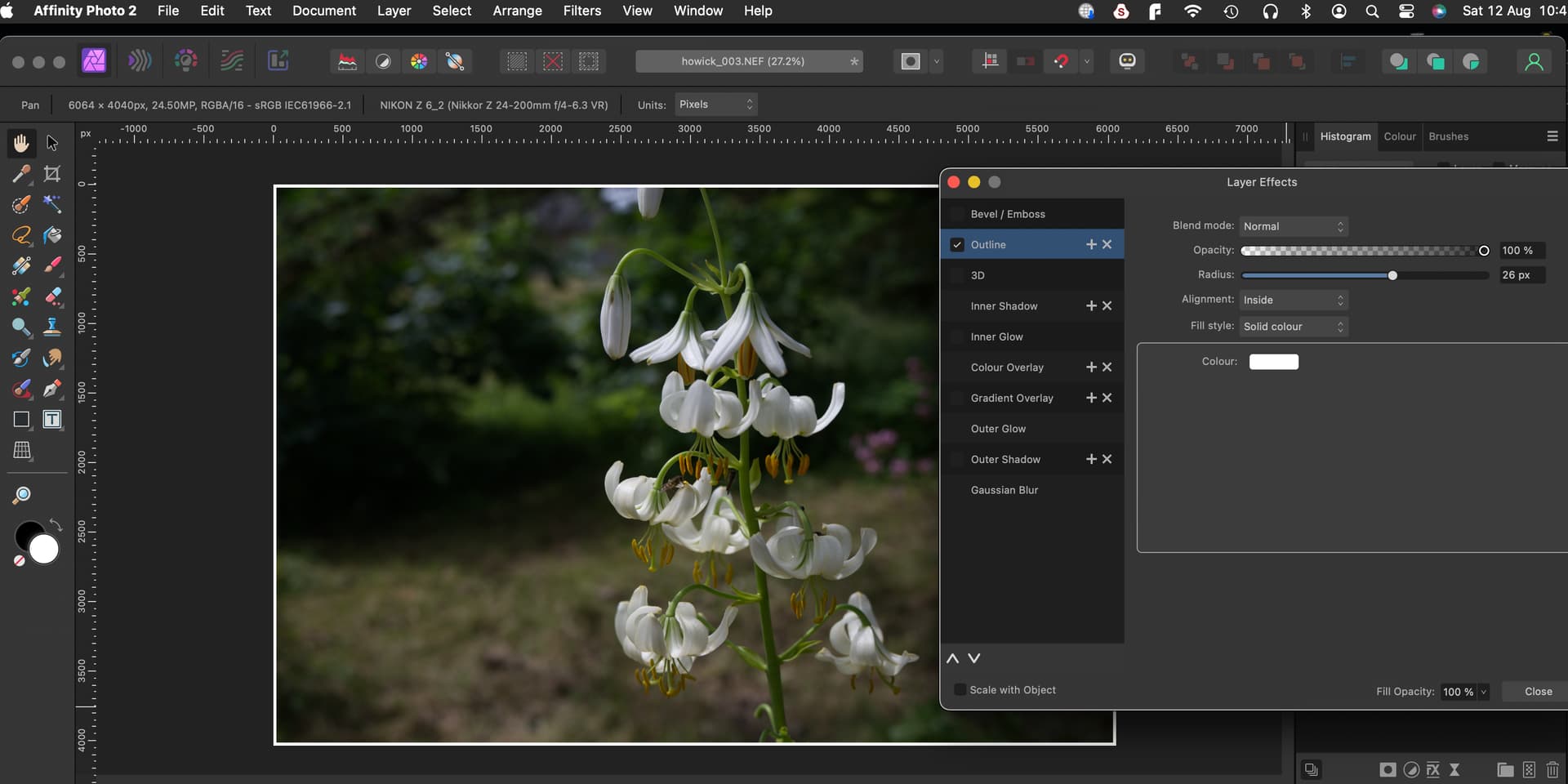Open the Blend mode dropdown
This screenshot has width=1568, height=784.
[x=1293, y=226]
